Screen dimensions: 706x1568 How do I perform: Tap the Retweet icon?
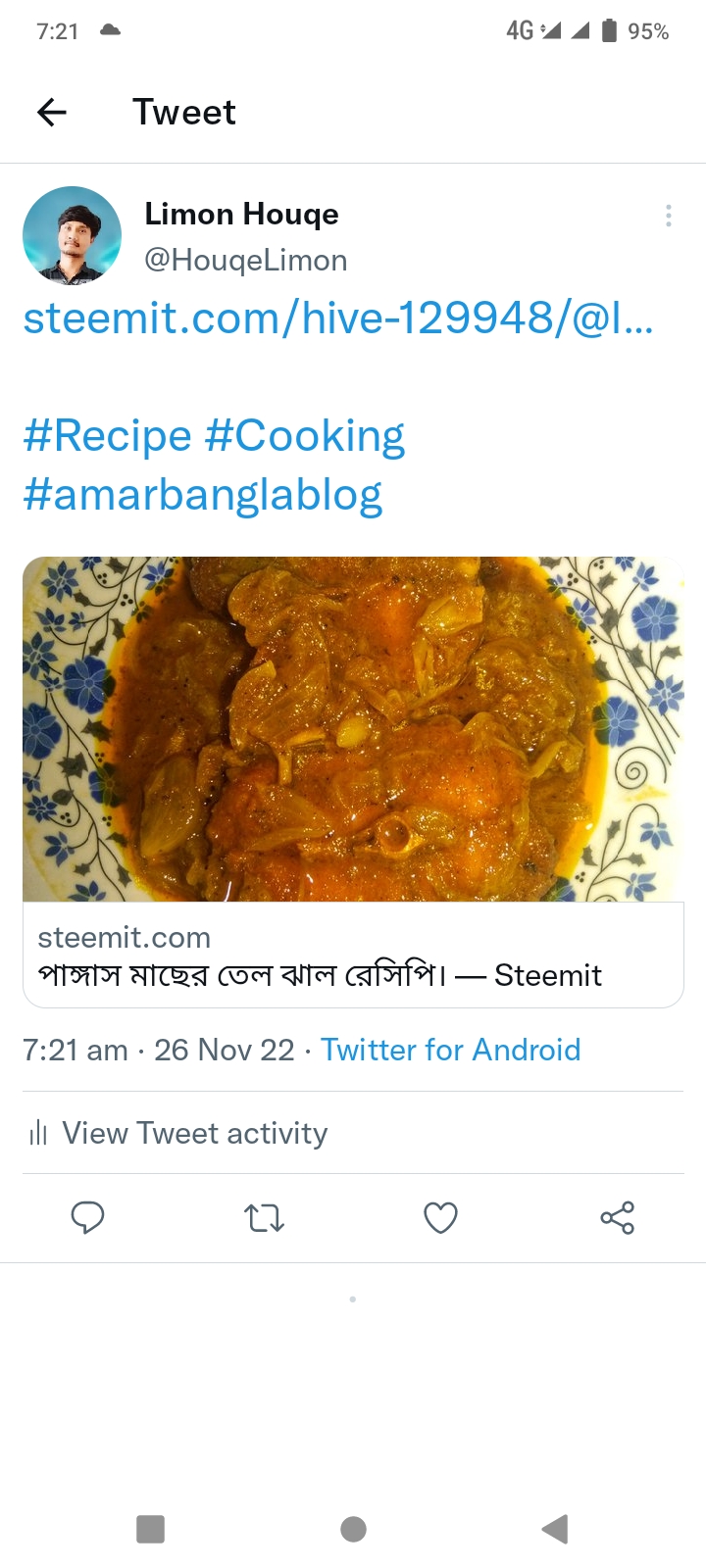(x=264, y=1217)
